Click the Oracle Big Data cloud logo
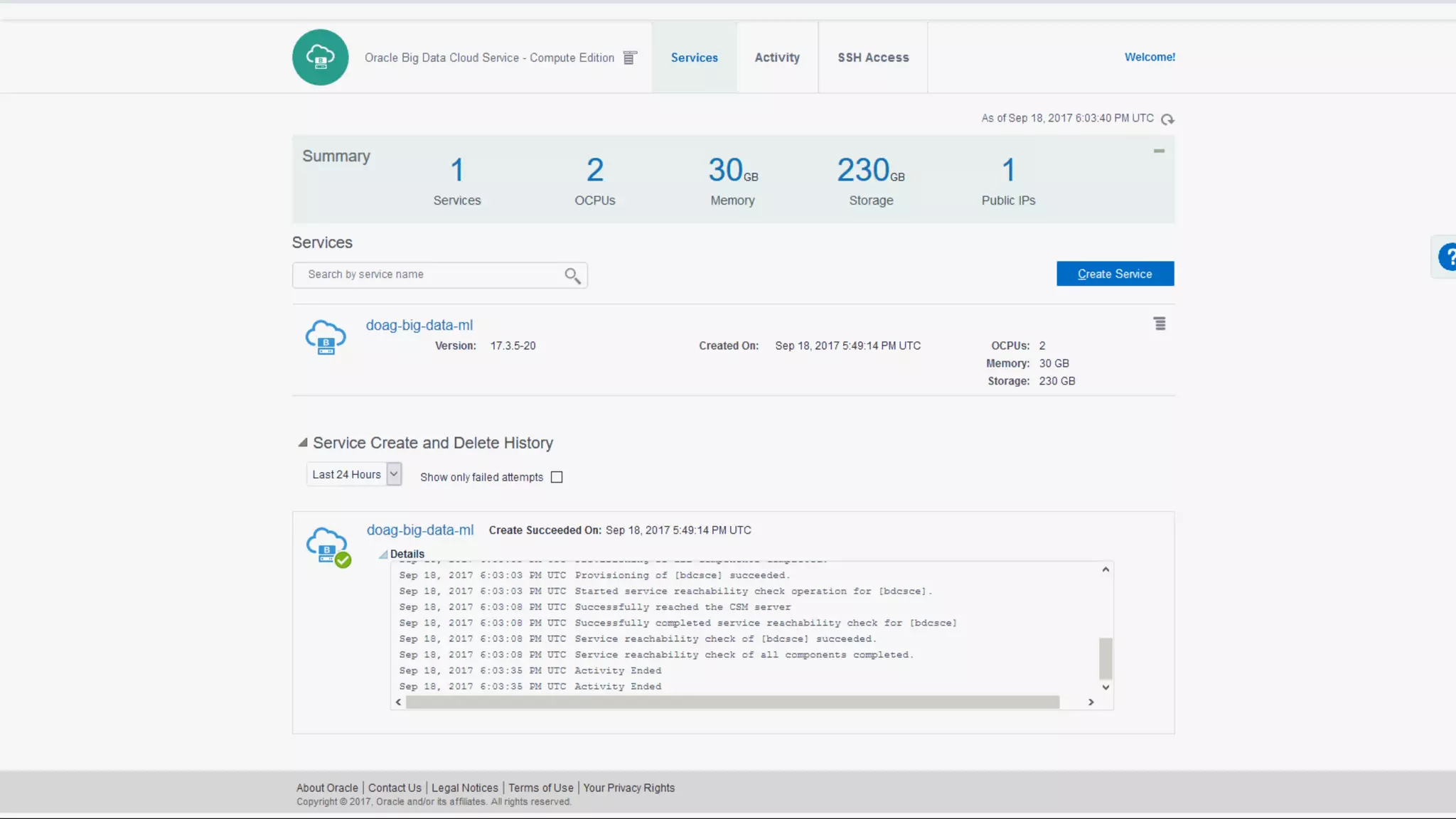 (320, 57)
